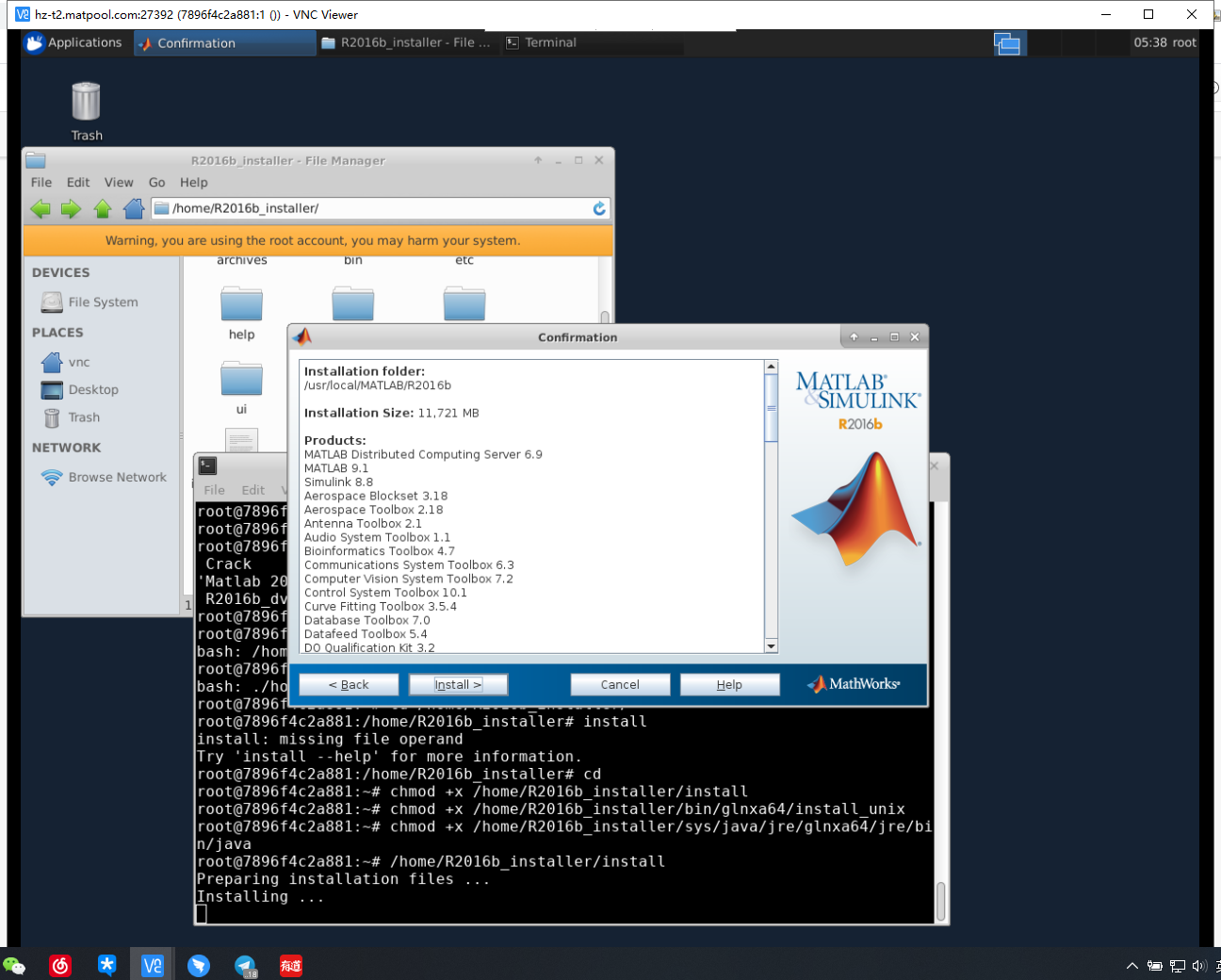Open File menu in Terminal window
This screenshot has width=1221, height=980.
coord(215,490)
